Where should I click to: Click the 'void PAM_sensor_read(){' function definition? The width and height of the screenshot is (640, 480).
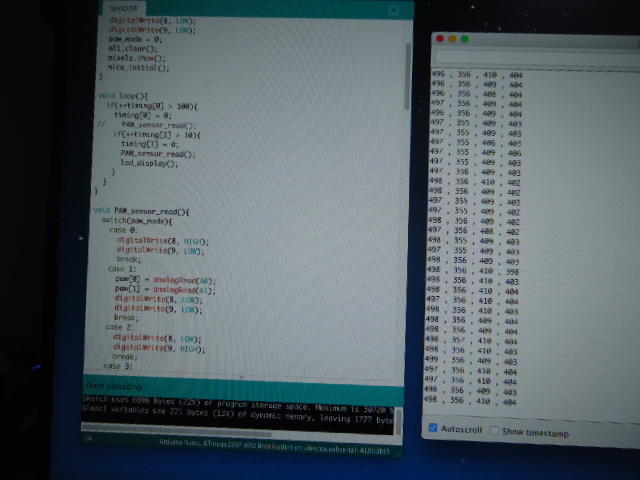pyautogui.click(x=141, y=211)
